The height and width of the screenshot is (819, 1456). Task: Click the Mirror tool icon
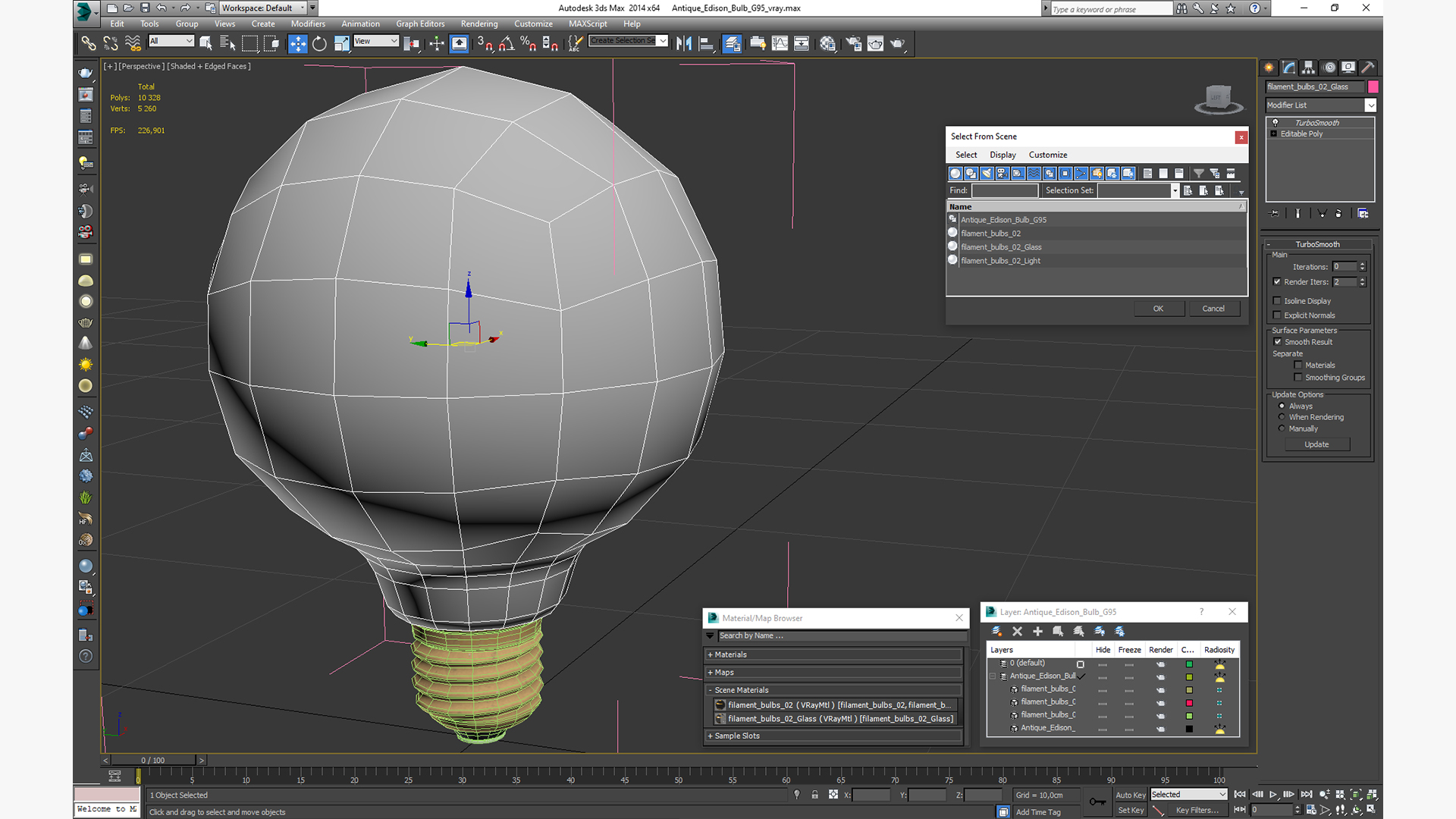(x=684, y=43)
